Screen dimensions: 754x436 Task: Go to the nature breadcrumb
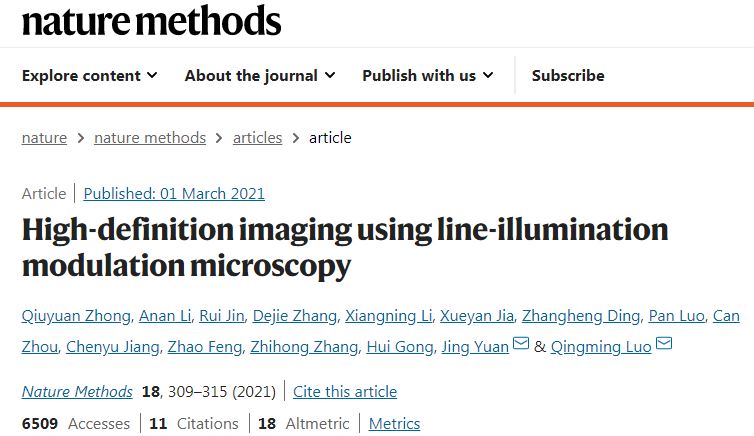[x=44, y=138]
